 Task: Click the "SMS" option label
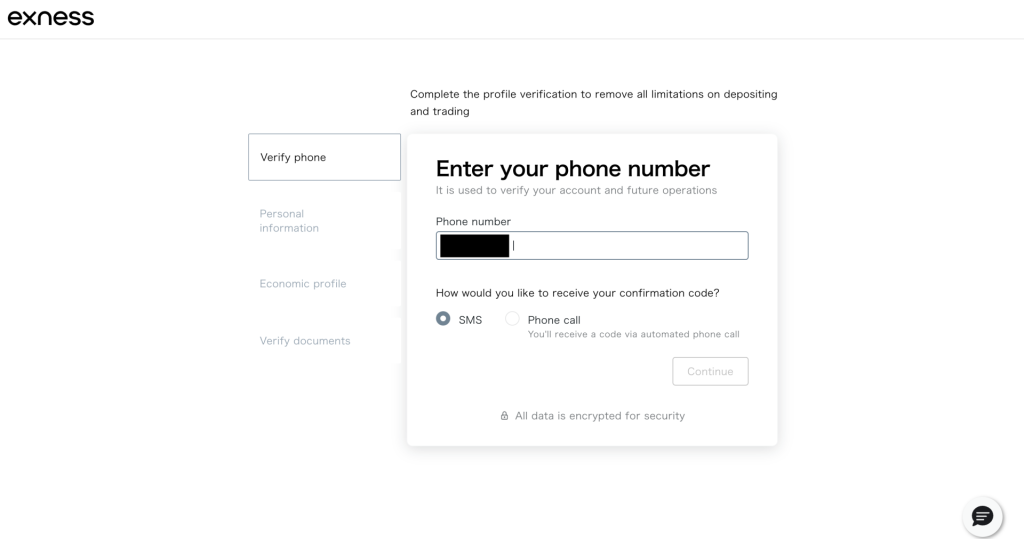pyautogui.click(x=470, y=320)
